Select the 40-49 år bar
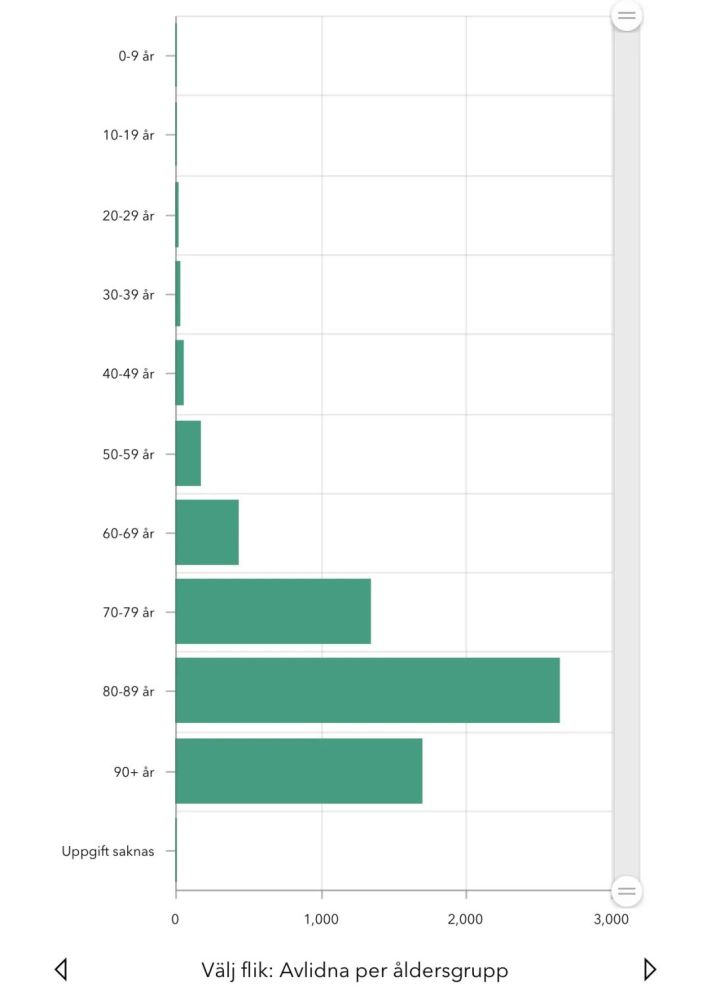Screen dimensions: 711x1000 tap(180, 373)
